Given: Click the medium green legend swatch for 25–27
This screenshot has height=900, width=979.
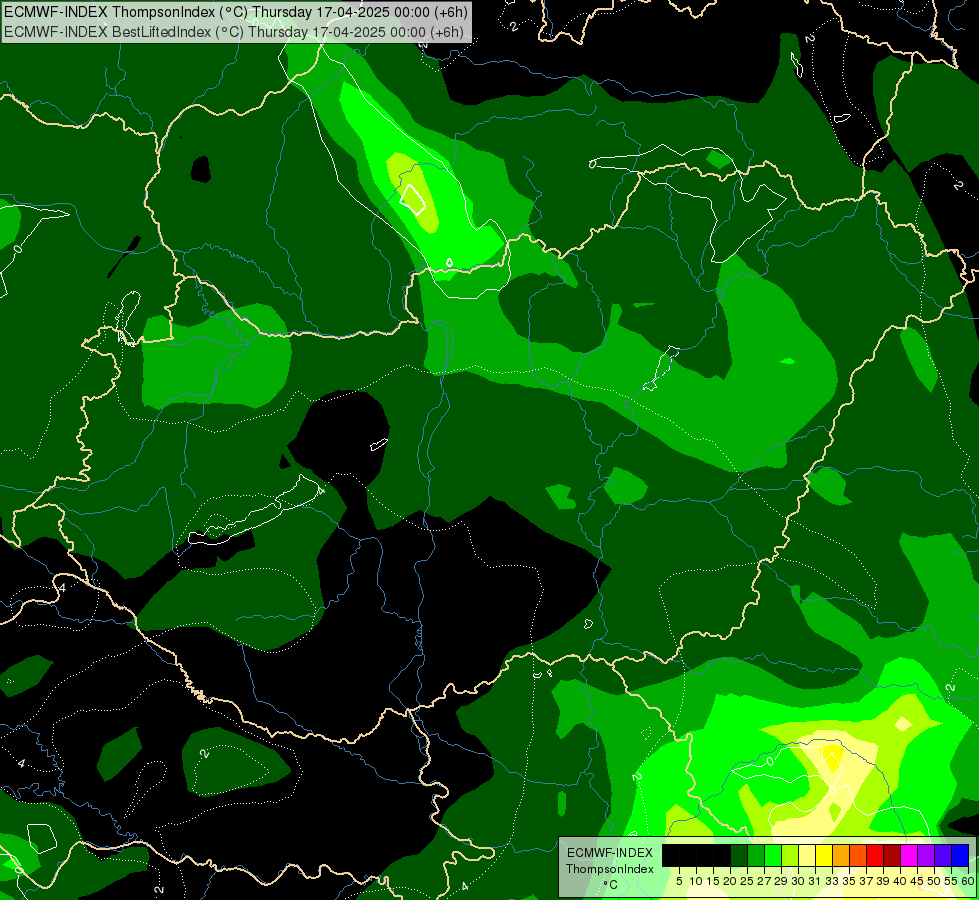Looking at the screenshot, I should click(756, 855).
